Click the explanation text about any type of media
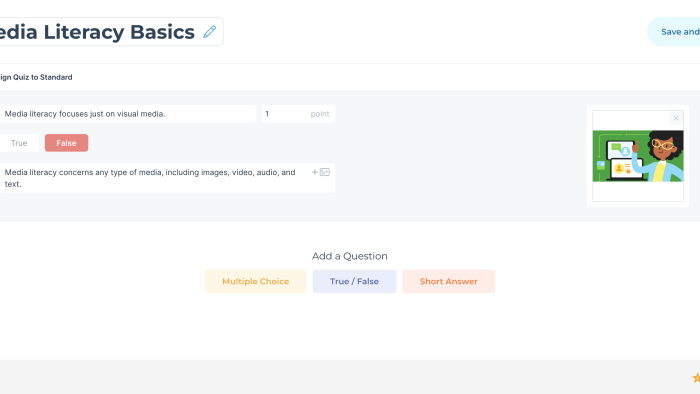Image resolution: width=700 pixels, height=394 pixels. pyautogui.click(x=150, y=178)
